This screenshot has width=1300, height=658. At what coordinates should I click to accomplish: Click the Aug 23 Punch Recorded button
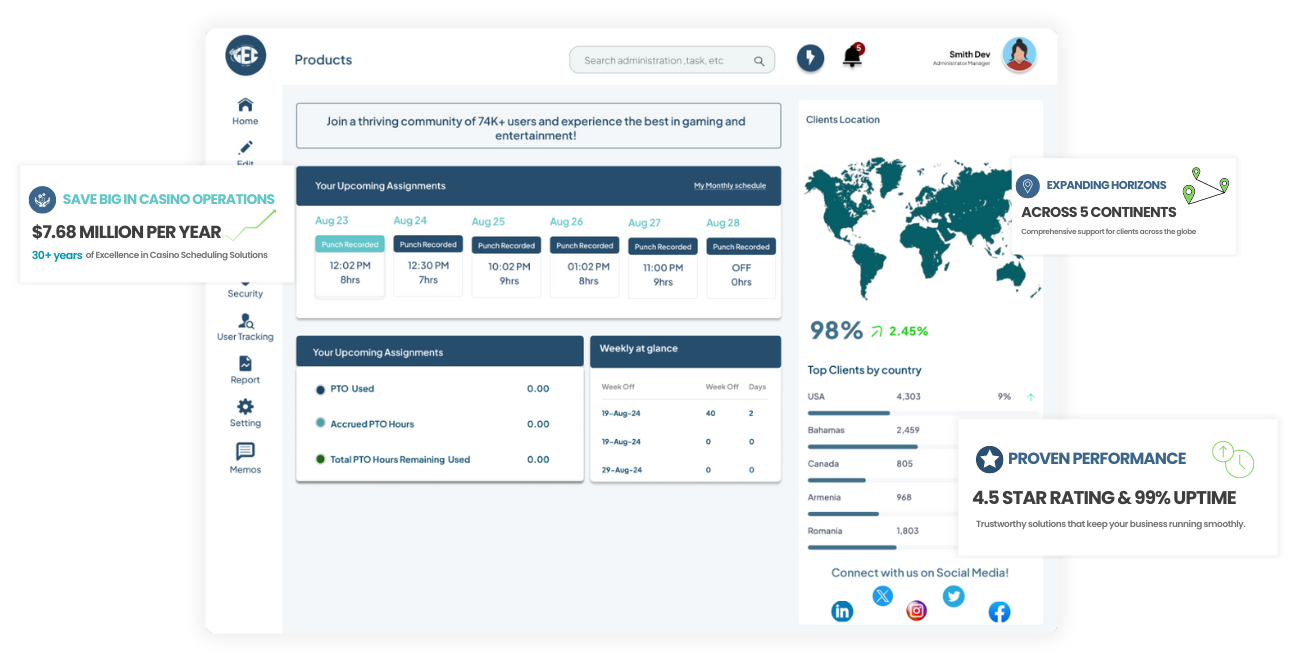(350, 244)
